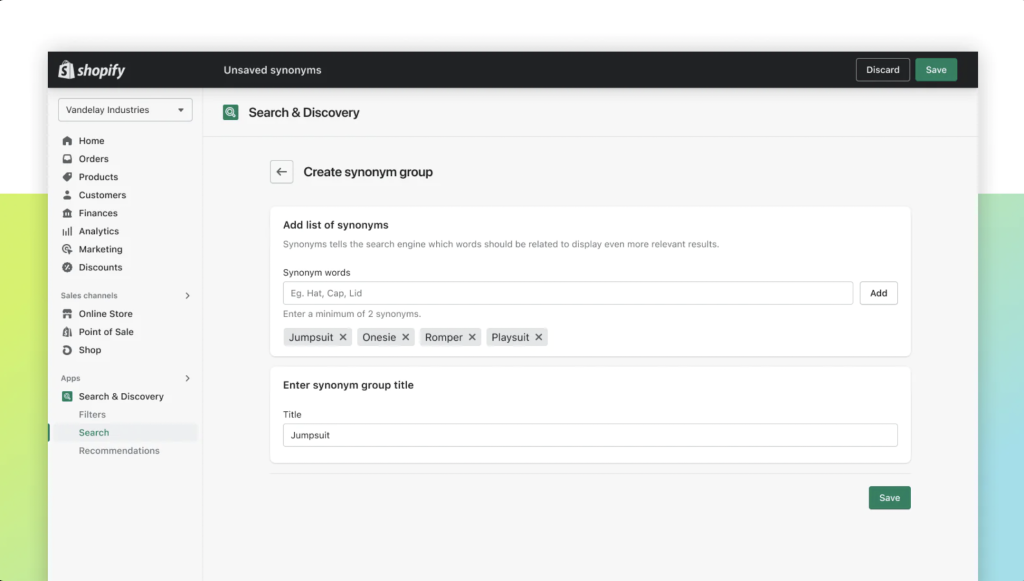Open the Home page from the sidebar
The height and width of the screenshot is (581, 1024).
click(x=91, y=140)
